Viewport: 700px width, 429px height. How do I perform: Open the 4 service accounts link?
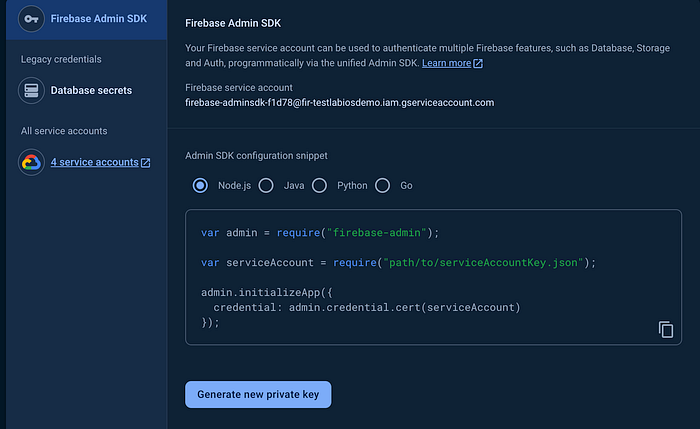pos(94,162)
